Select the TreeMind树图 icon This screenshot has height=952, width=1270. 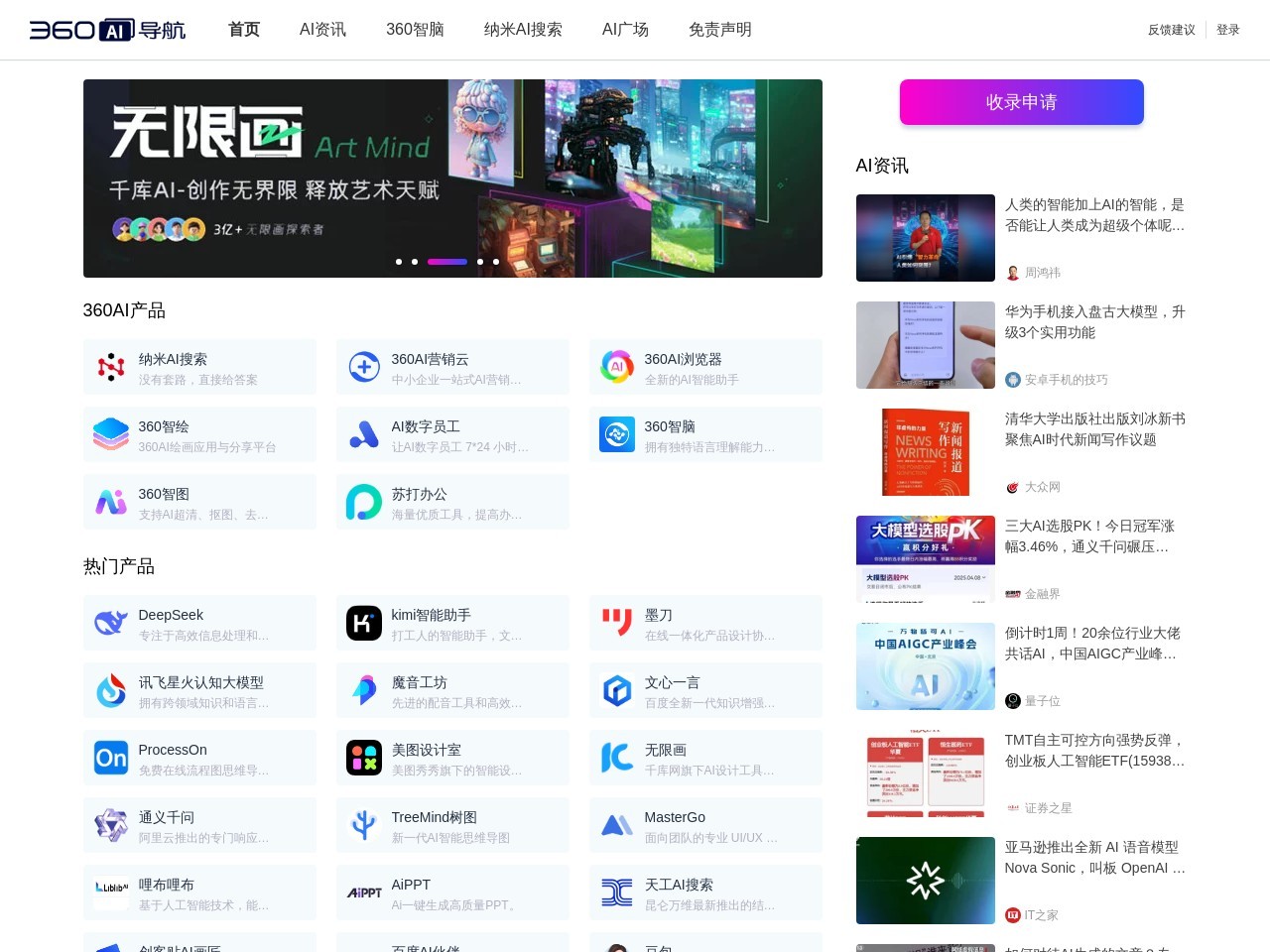363,825
